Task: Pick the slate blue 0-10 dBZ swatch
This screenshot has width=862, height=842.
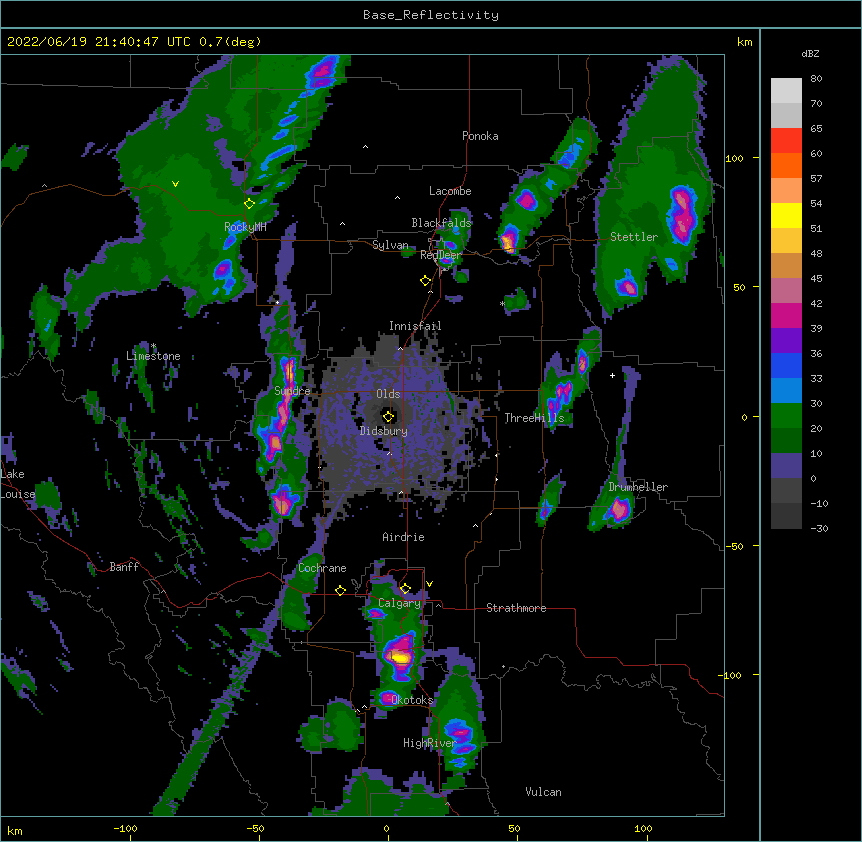Action: pos(786,466)
